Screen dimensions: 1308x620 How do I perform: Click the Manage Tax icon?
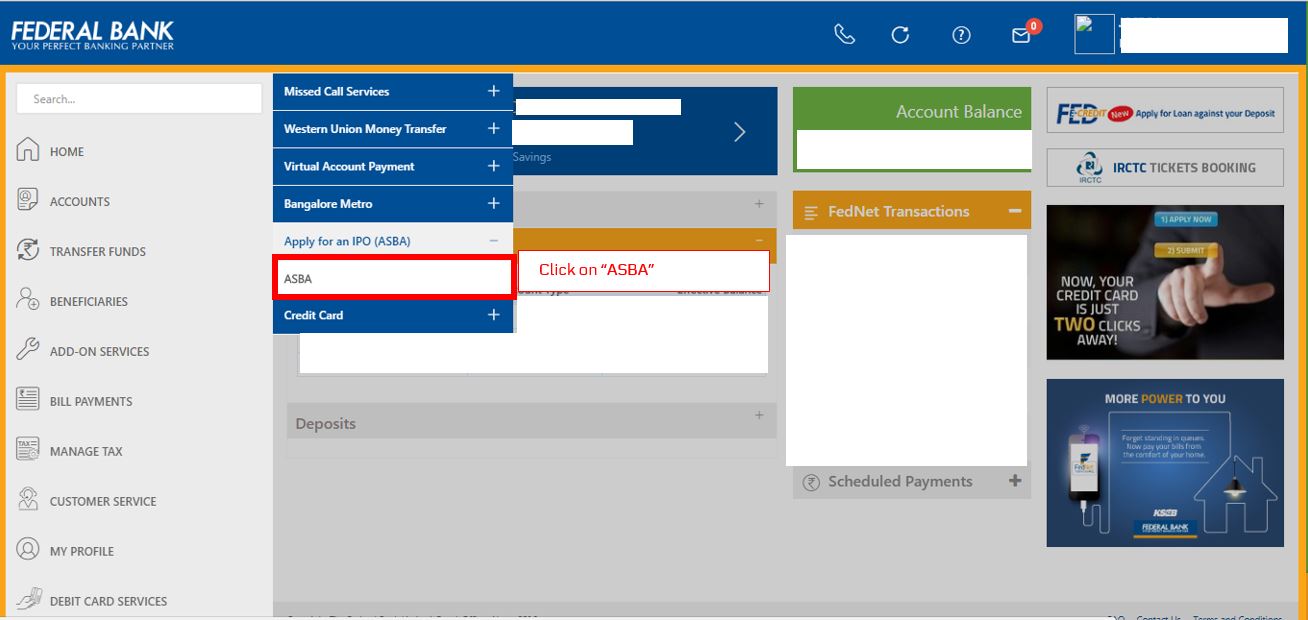pyautogui.click(x=28, y=450)
